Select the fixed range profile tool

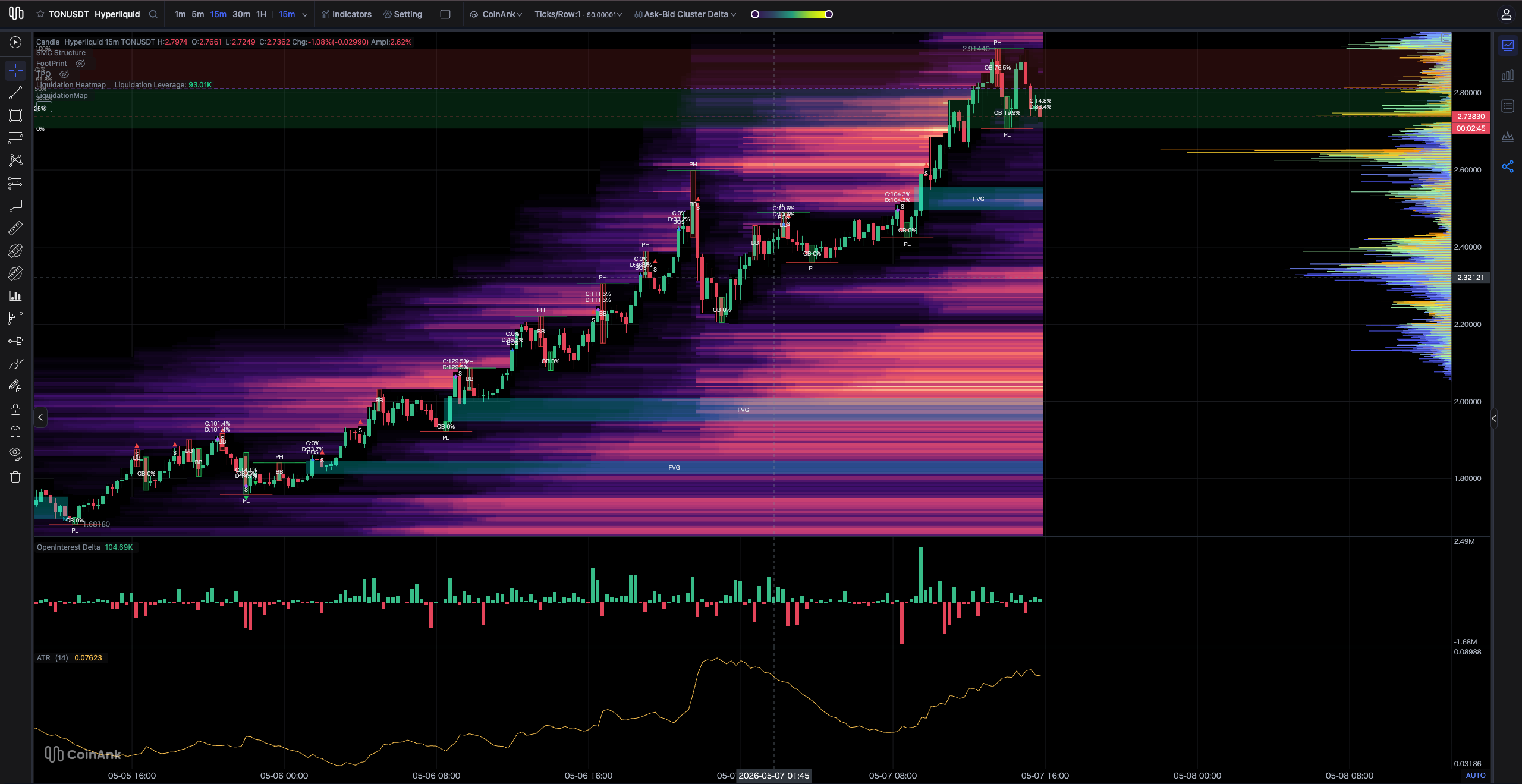[15, 319]
